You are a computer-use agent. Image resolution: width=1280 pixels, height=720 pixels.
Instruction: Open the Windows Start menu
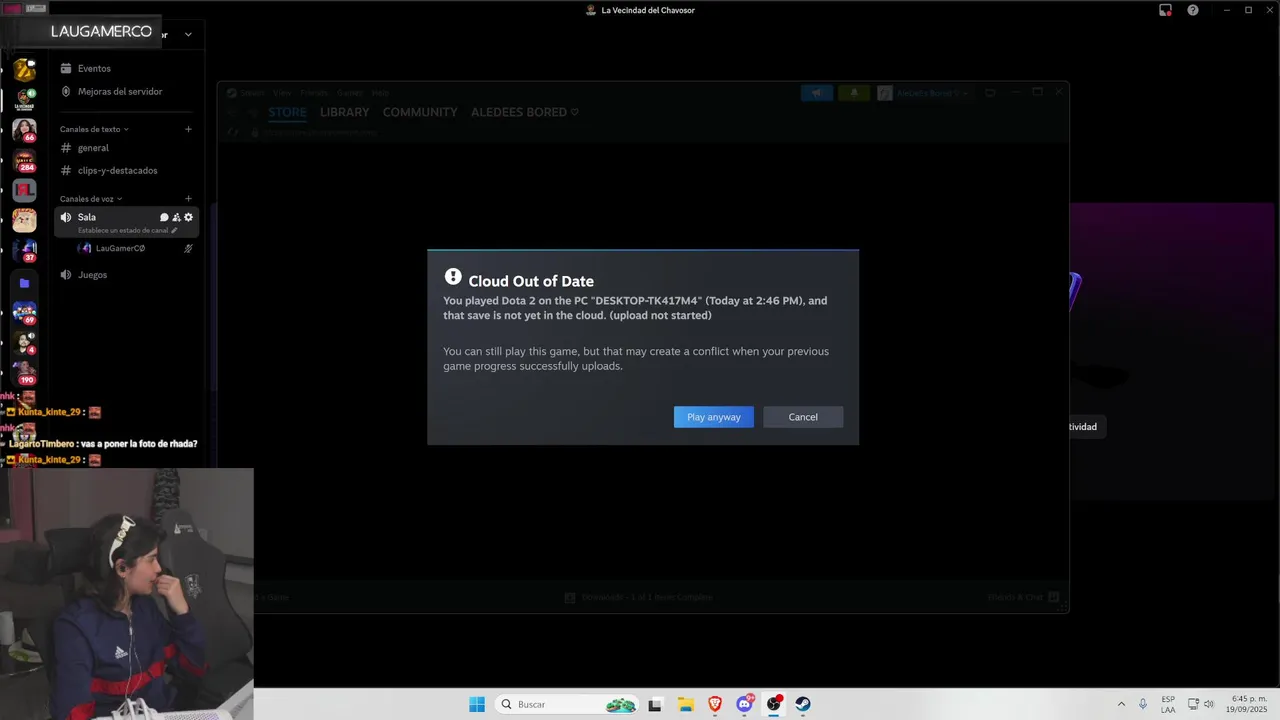(477, 704)
